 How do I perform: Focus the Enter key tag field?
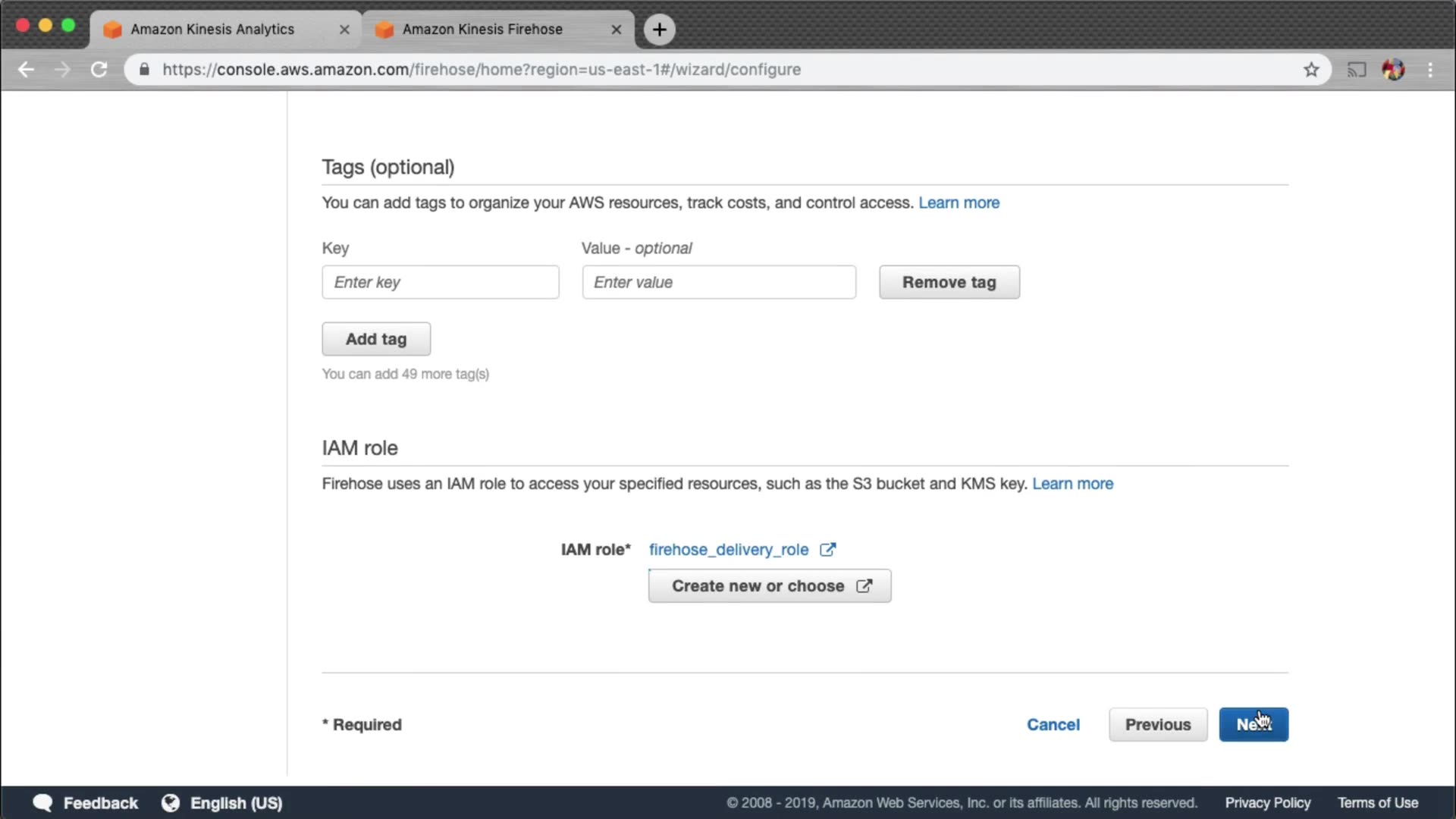[440, 282]
